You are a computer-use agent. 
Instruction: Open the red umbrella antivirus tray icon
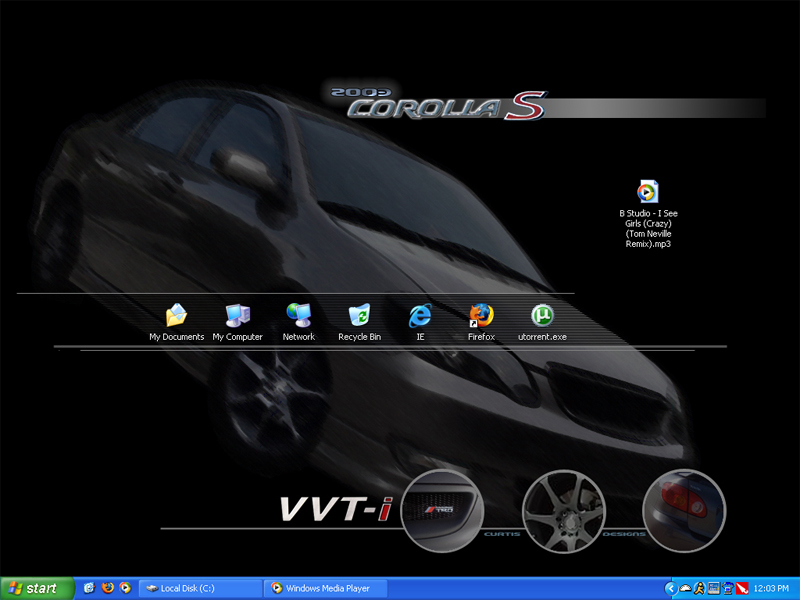(742, 588)
